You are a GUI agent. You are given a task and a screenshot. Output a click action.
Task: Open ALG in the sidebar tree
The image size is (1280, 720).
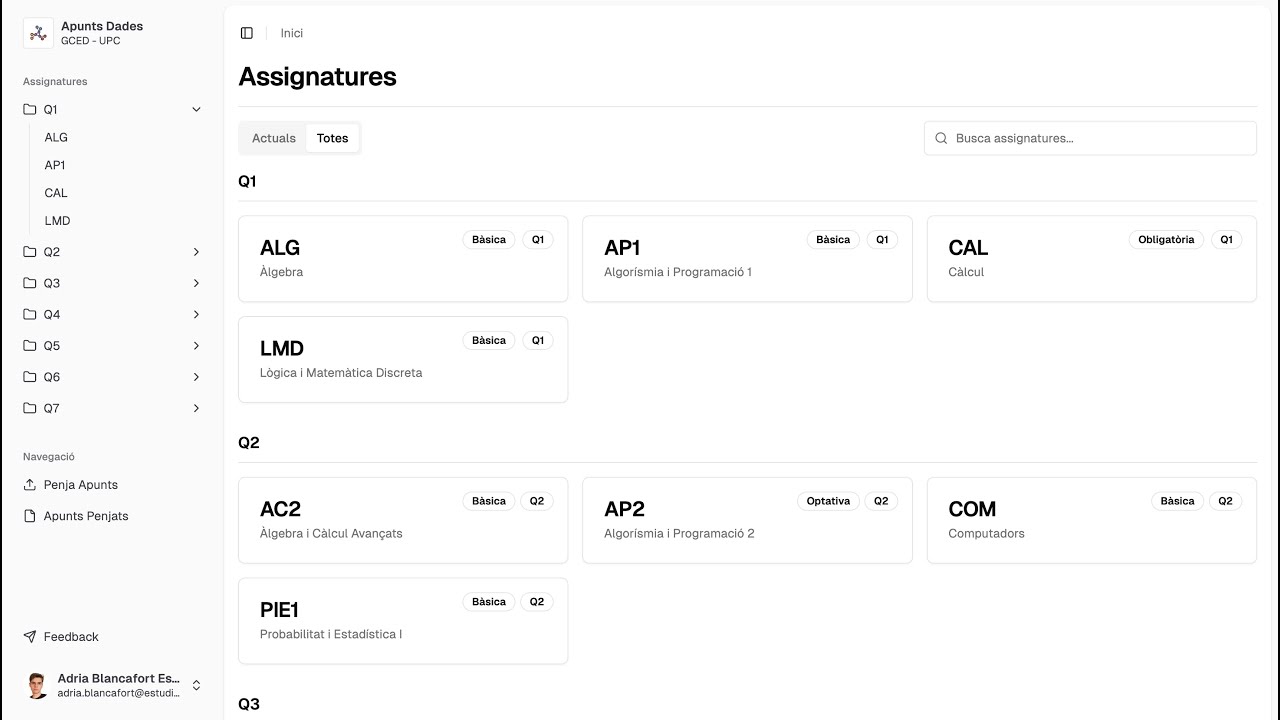click(56, 137)
